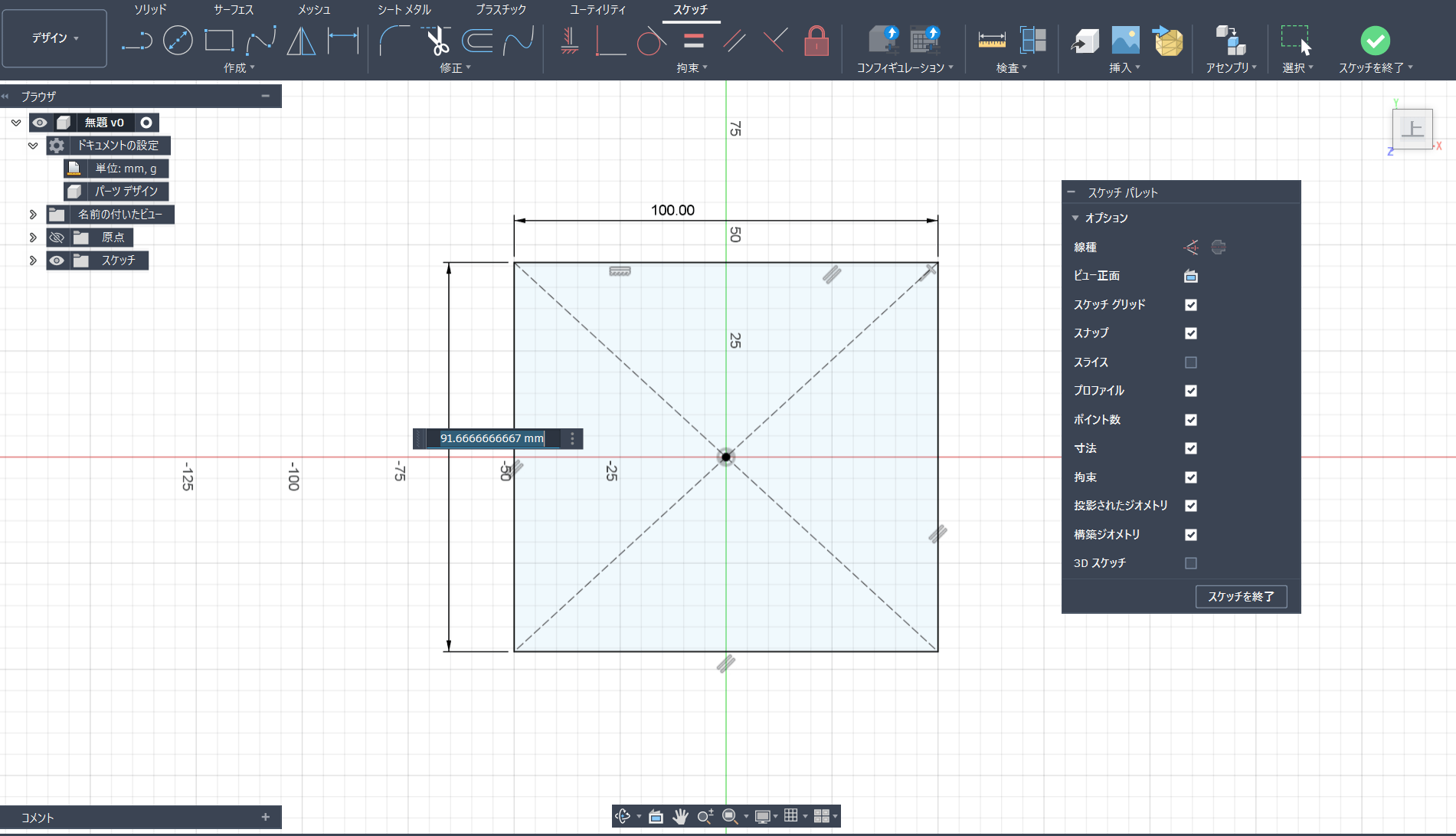Viewport: 1456px width, 836px height.
Task: Toggle the 拘束 checkbox in sketch palette
Action: pos(1191,477)
